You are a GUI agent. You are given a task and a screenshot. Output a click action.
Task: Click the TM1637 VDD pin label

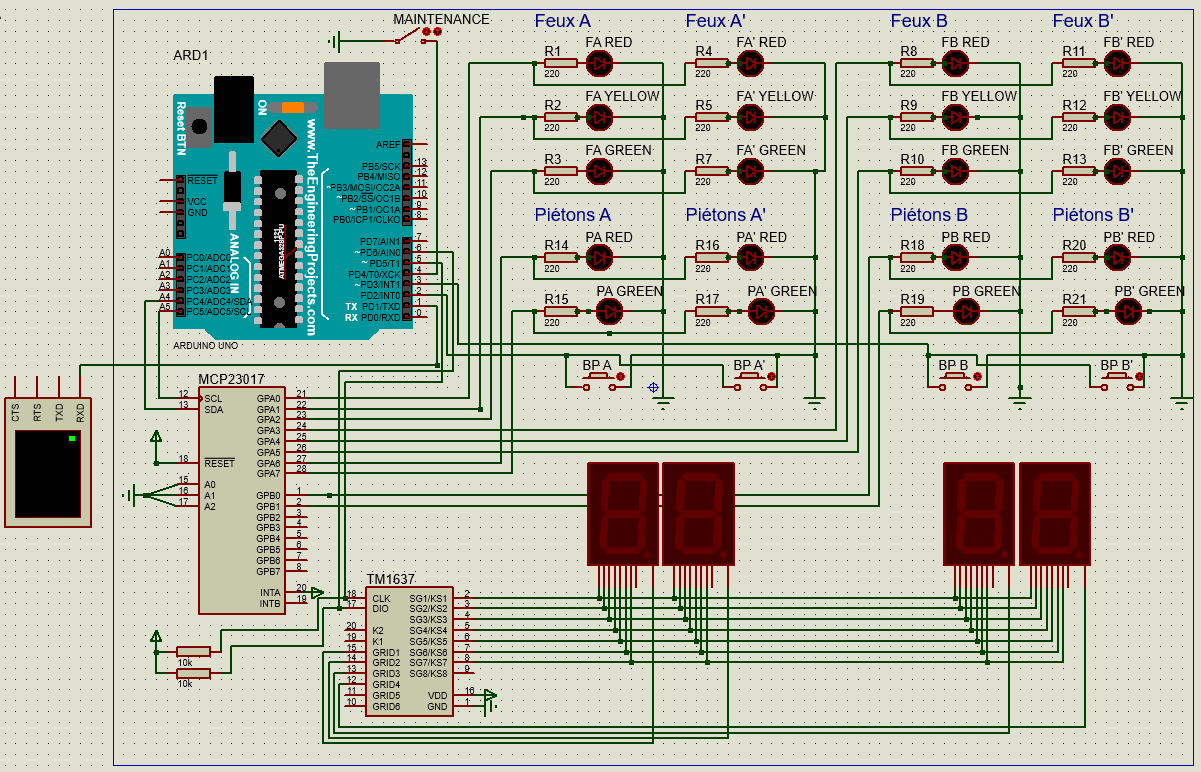(x=438, y=695)
